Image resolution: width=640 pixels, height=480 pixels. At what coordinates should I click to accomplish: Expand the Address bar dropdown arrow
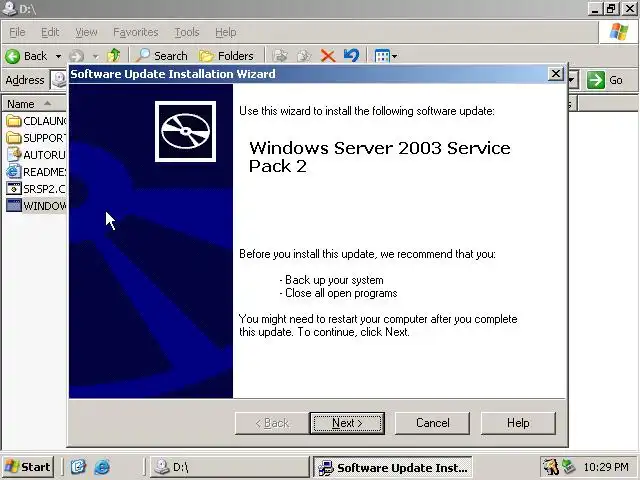(x=573, y=80)
